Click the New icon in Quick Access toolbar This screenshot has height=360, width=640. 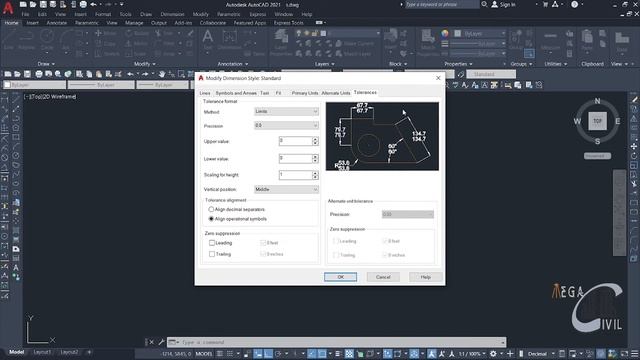pyautogui.click(x=23, y=4)
